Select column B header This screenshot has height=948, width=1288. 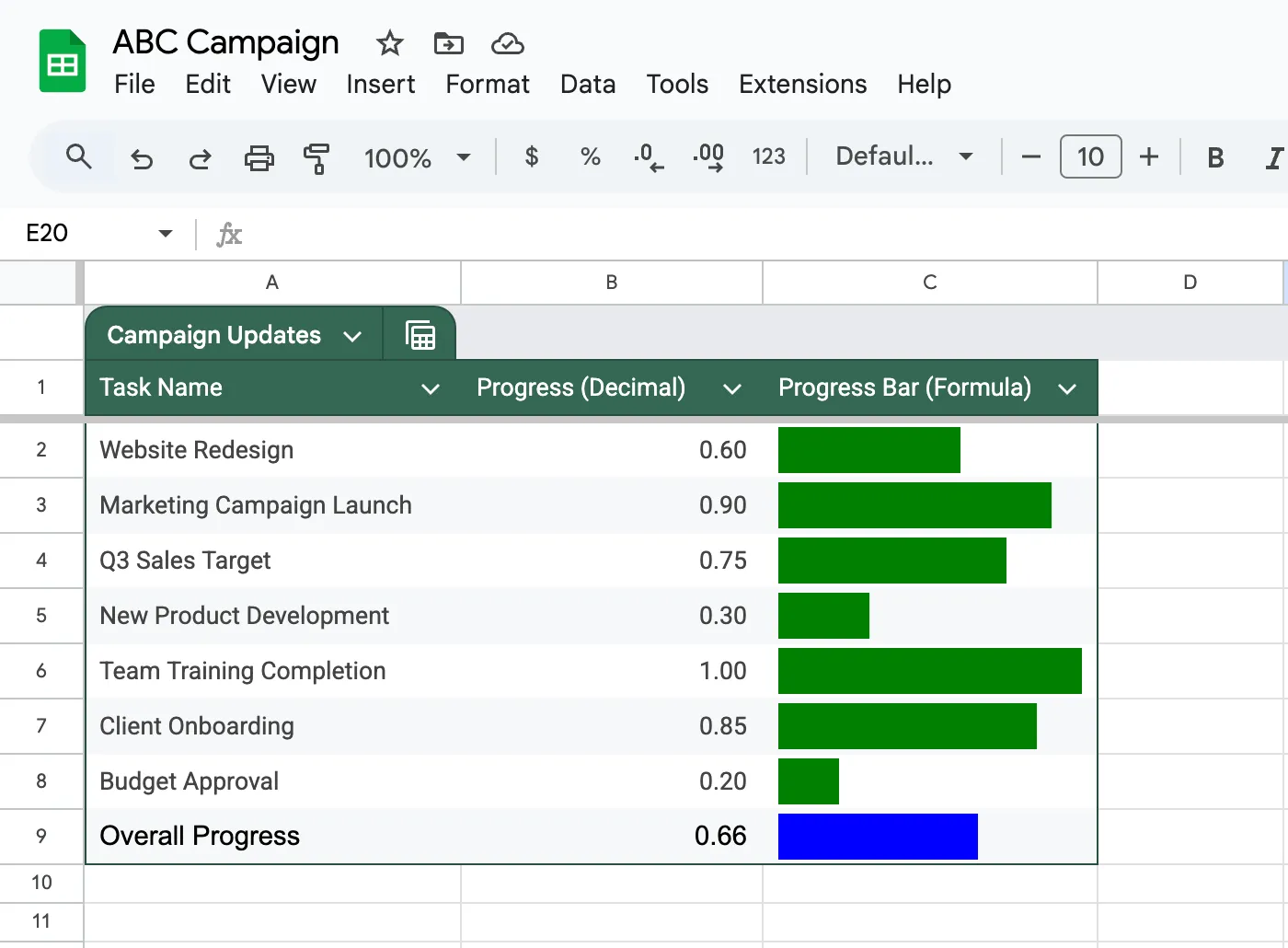(612, 283)
